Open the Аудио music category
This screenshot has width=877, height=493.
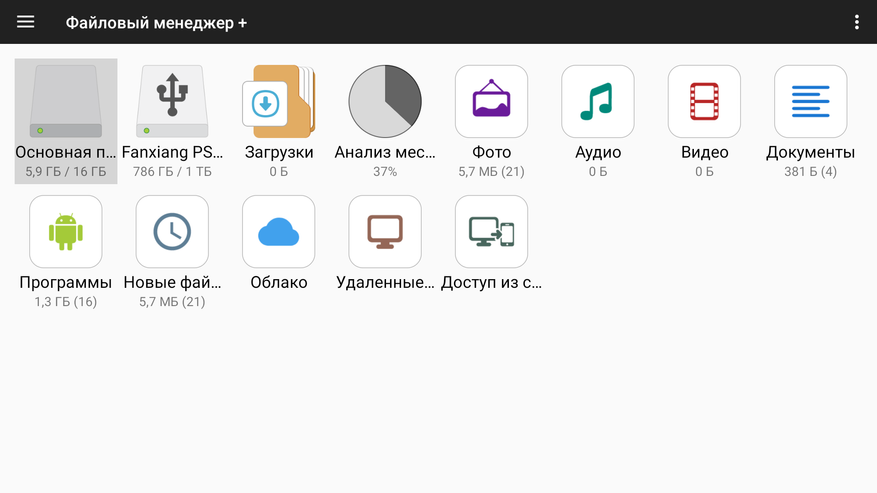click(598, 102)
